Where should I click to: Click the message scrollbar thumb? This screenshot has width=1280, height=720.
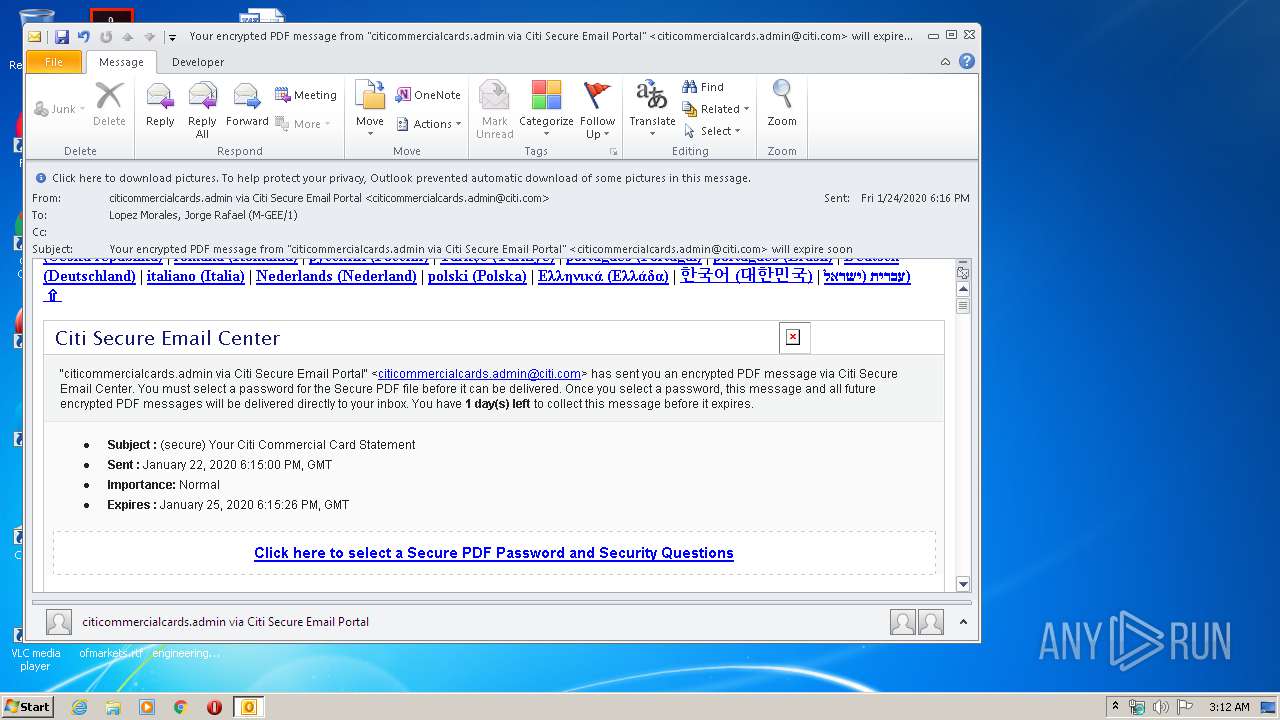point(963,306)
